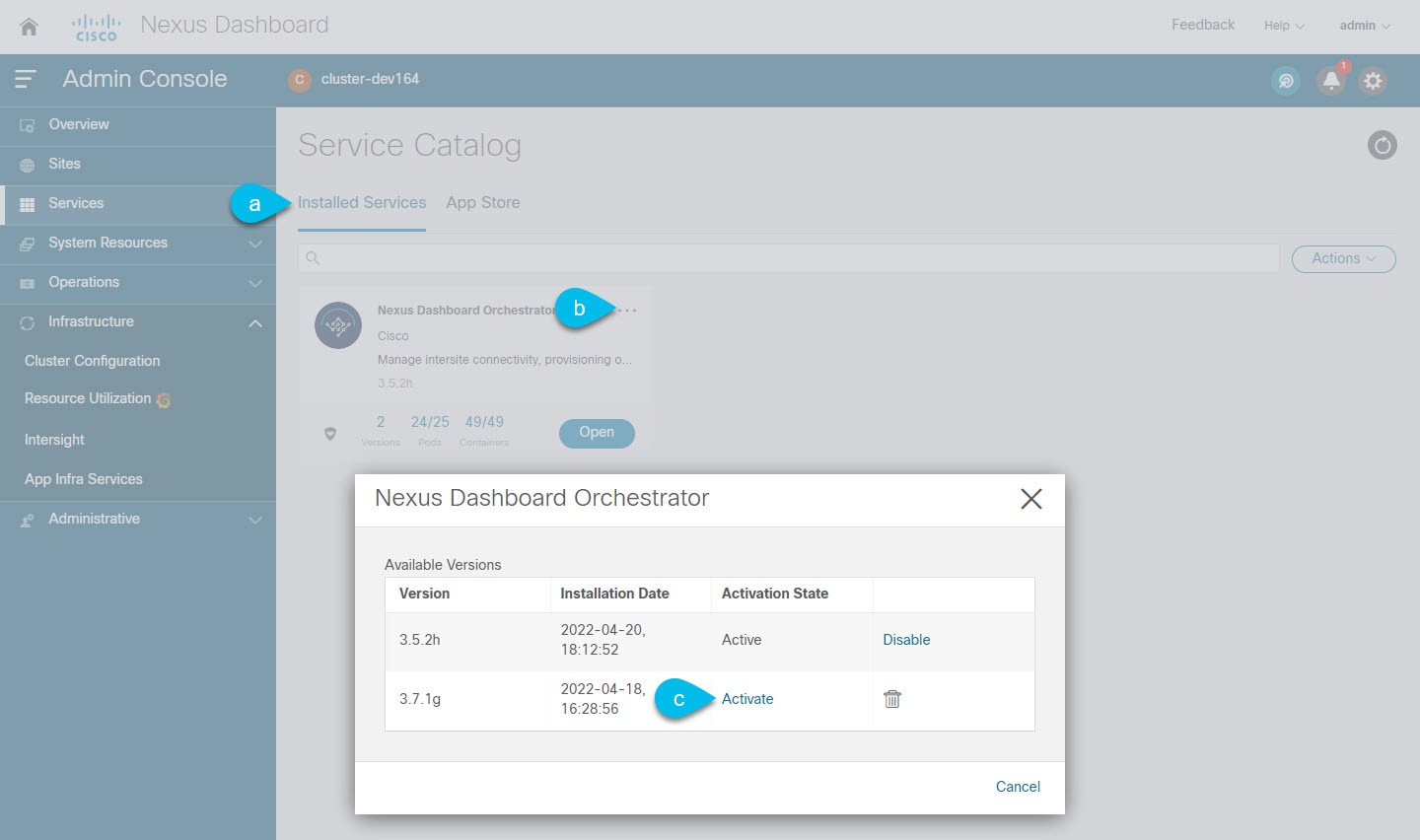1420x840 pixels.
Task: Expand the Operations section
Action: tap(255, 283)
